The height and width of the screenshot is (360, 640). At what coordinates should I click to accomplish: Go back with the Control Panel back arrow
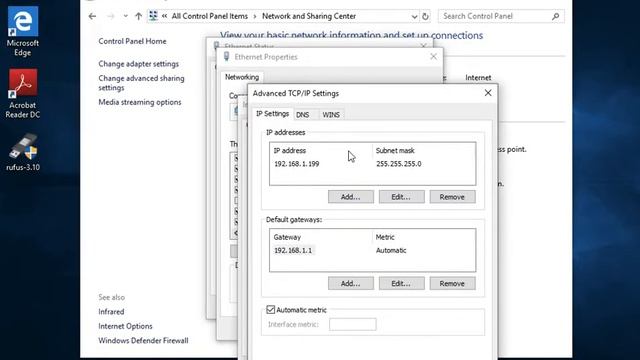92,16
